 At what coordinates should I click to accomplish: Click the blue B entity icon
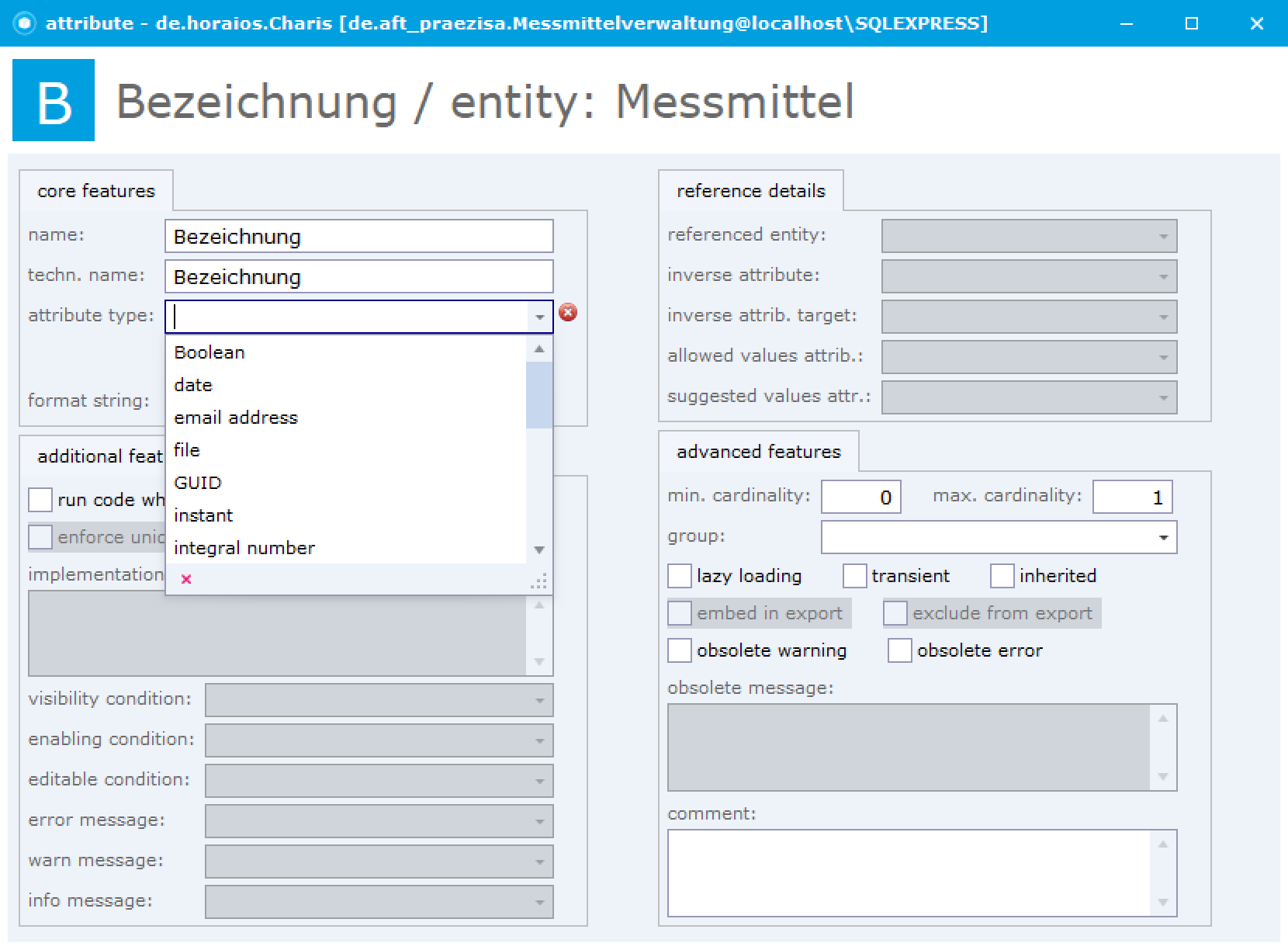pyautogui.click(x=54, y=100)
